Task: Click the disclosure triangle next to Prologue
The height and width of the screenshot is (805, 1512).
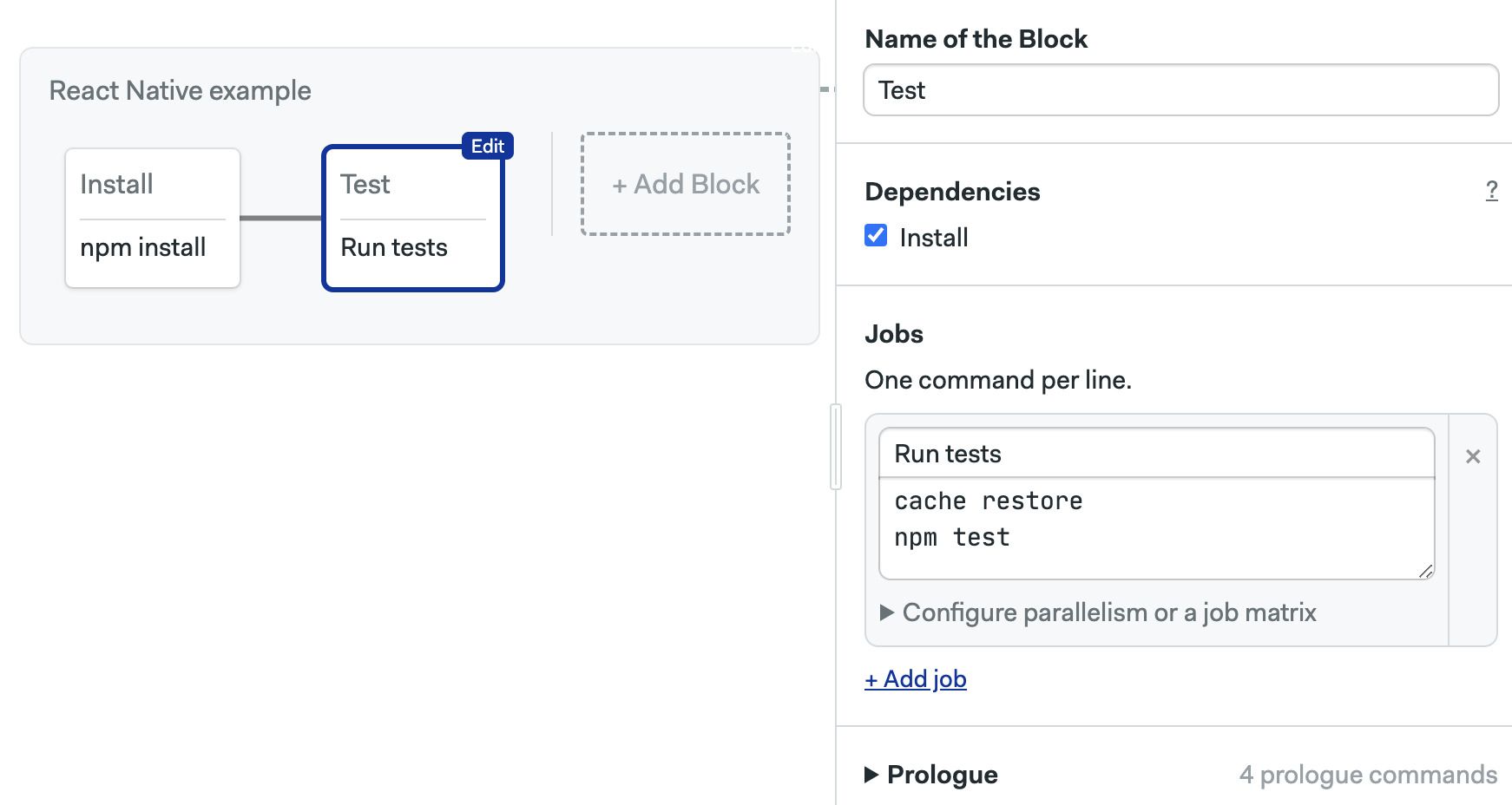Action: pos(871,775)
